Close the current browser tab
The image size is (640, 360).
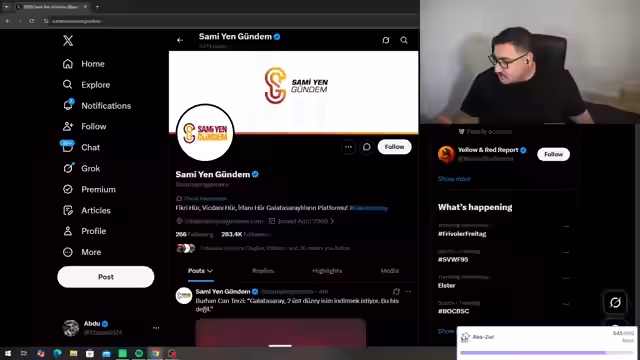pyautogui.click(x=85, y=7)
